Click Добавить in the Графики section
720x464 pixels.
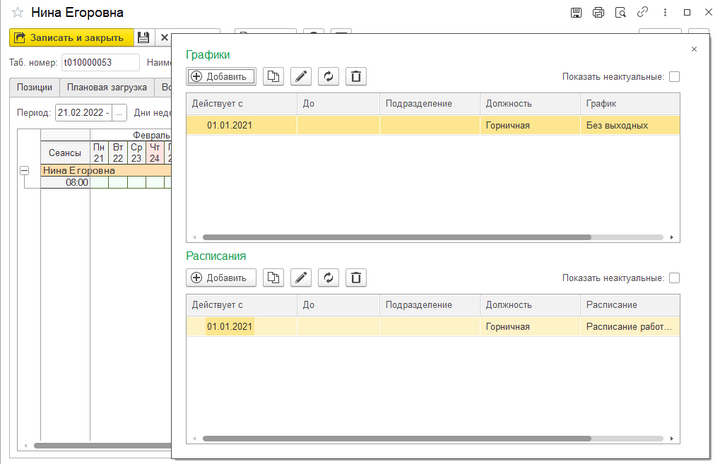(222, 76)
